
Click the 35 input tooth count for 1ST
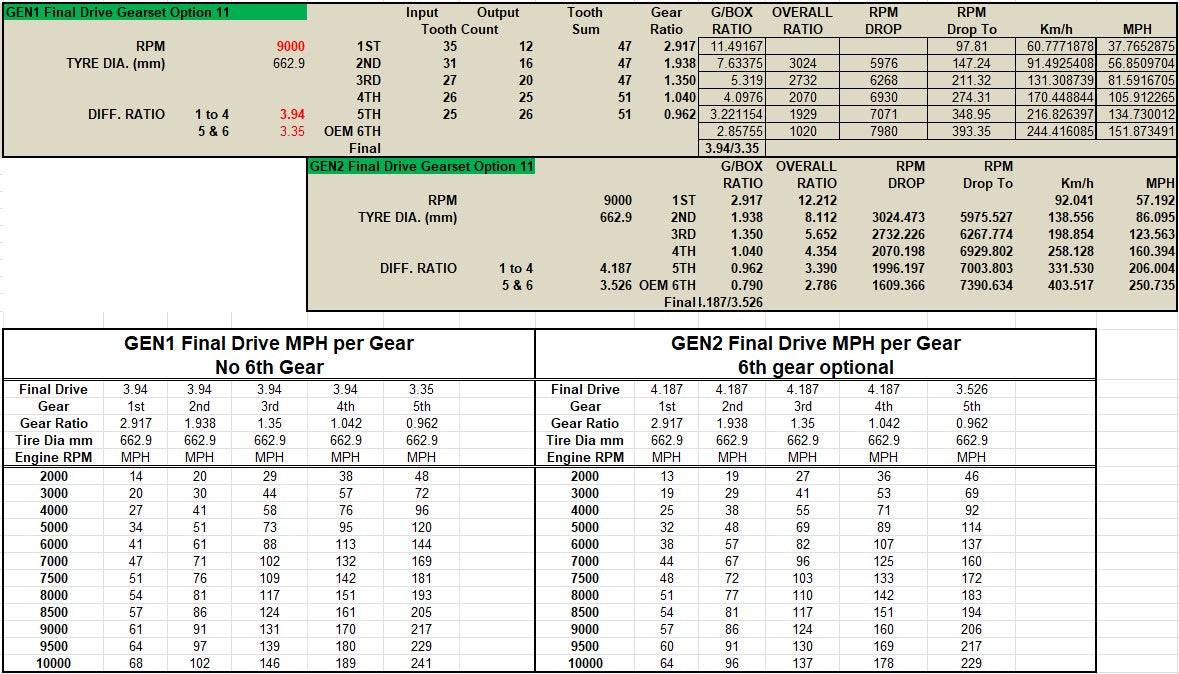click(x=450, y=47)
